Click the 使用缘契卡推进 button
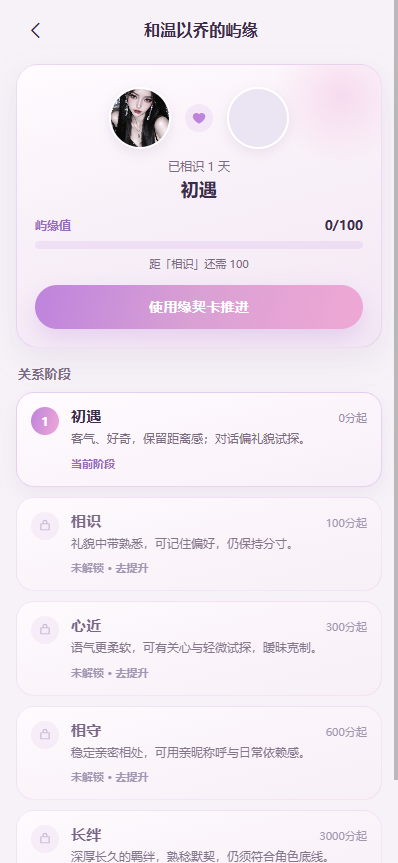Viewport: 398px width, 863px height. click(199, 307)
